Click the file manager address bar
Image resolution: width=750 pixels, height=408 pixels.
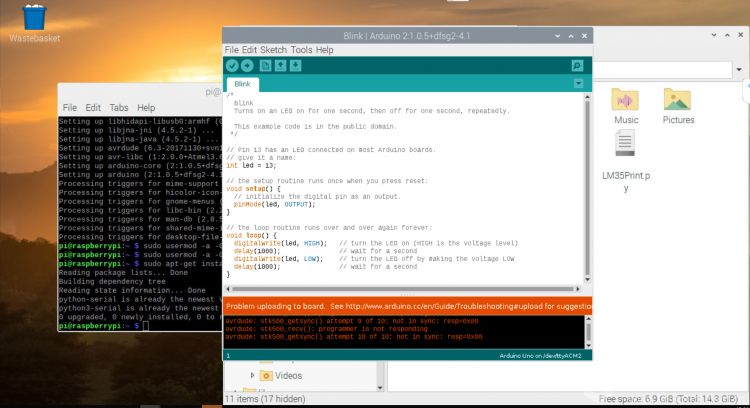point(662,70)
